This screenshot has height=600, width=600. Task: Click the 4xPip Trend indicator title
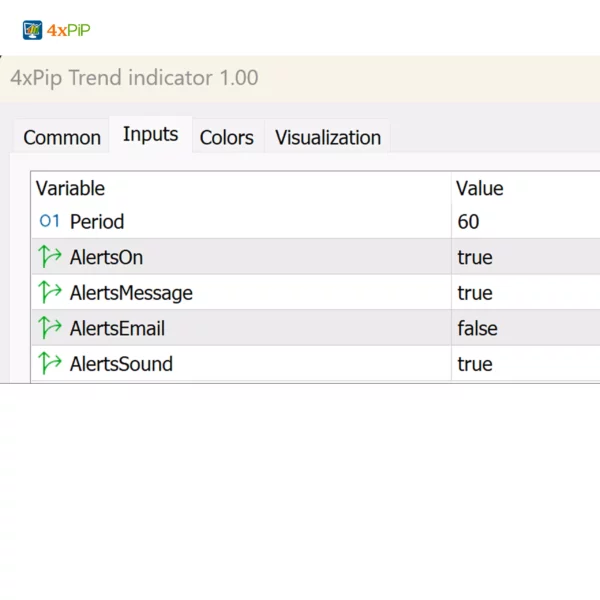[134, 78]
